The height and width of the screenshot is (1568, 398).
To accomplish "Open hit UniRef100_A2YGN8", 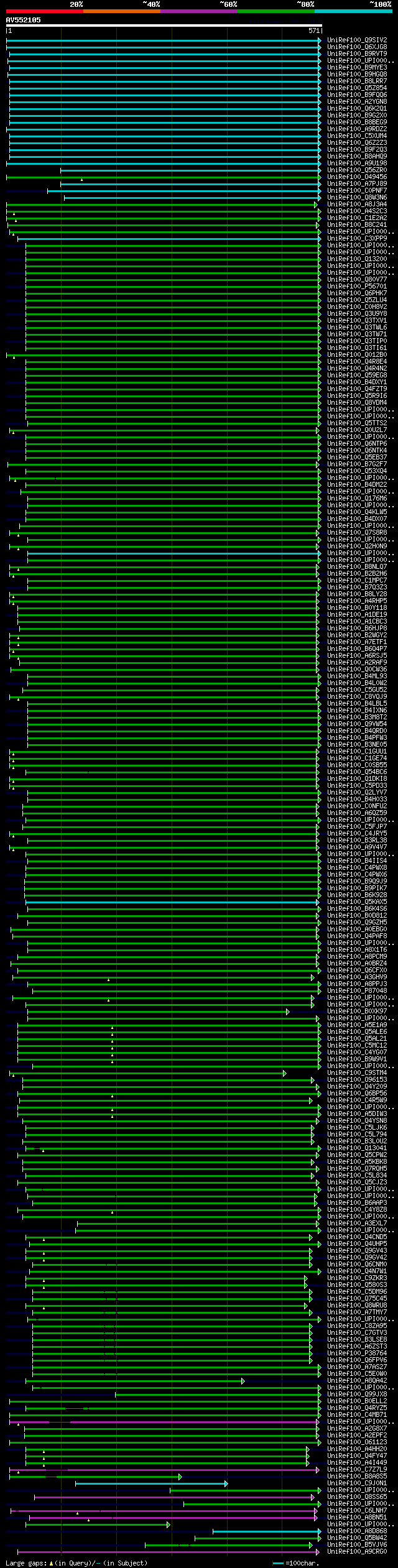I will pos(357,101).
